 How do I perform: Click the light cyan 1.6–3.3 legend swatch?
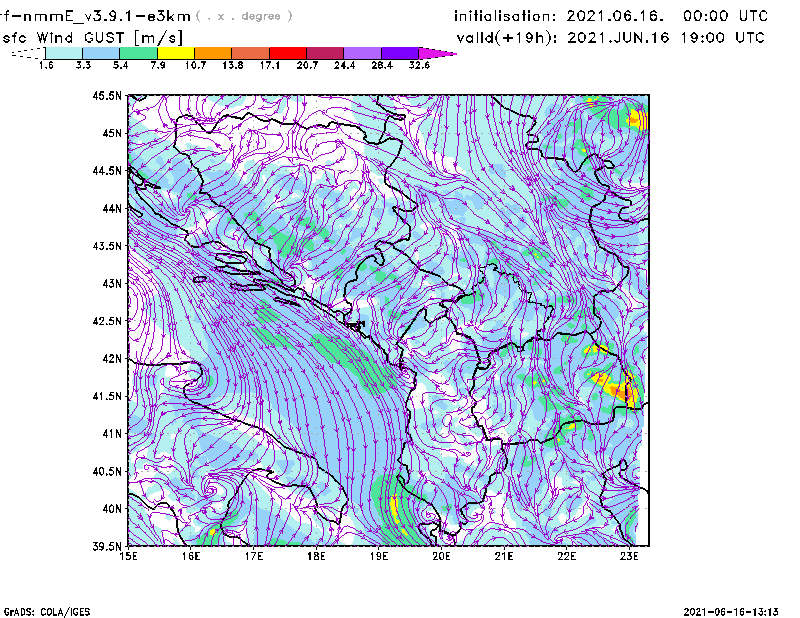tap(64, 53)
